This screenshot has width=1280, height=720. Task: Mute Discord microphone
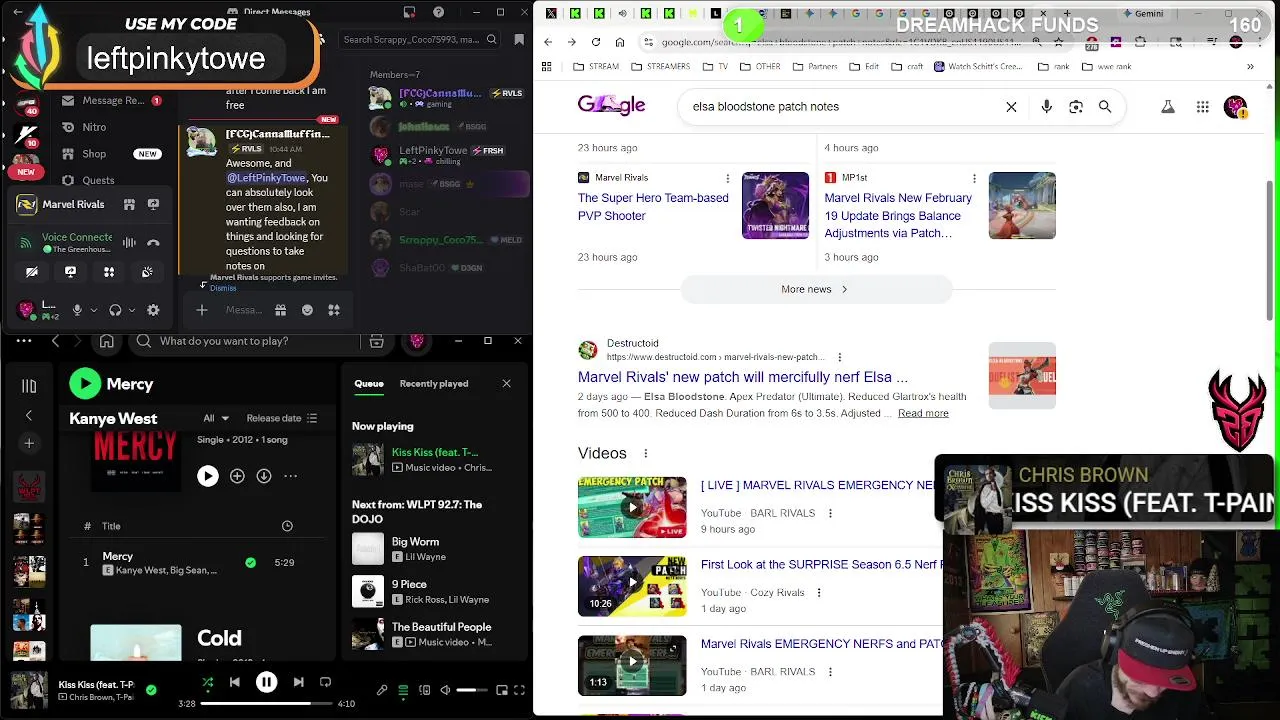tap(77, 310)
